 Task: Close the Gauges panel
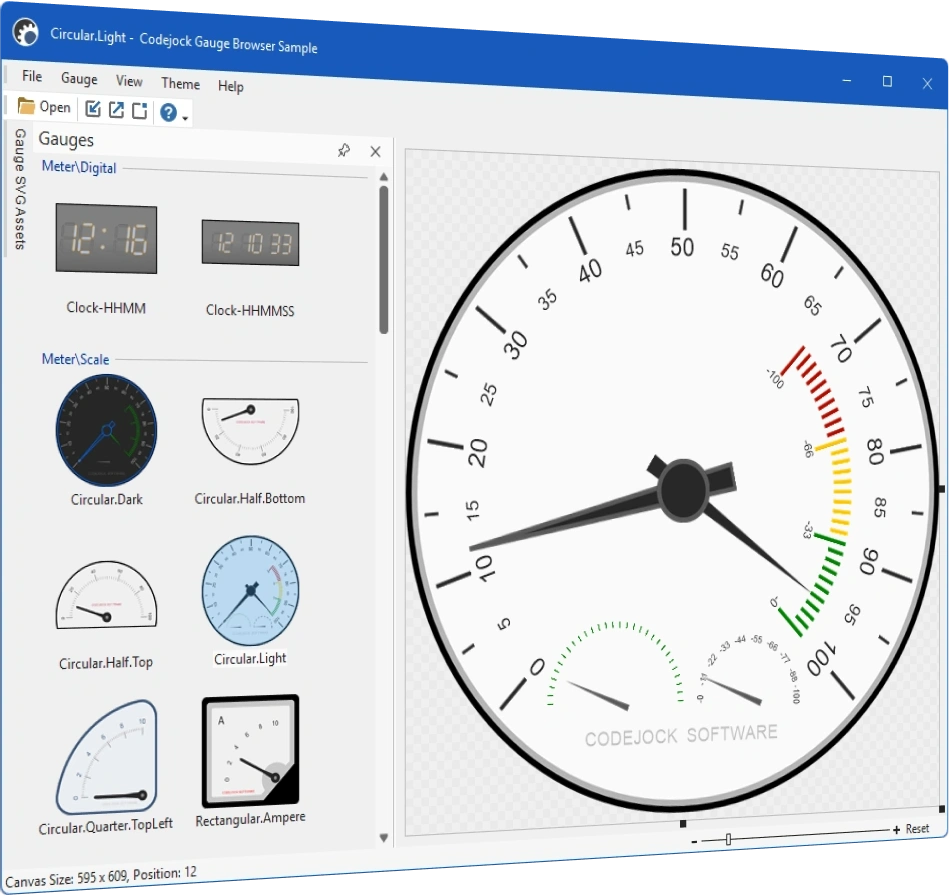click(x=375, y=151)
